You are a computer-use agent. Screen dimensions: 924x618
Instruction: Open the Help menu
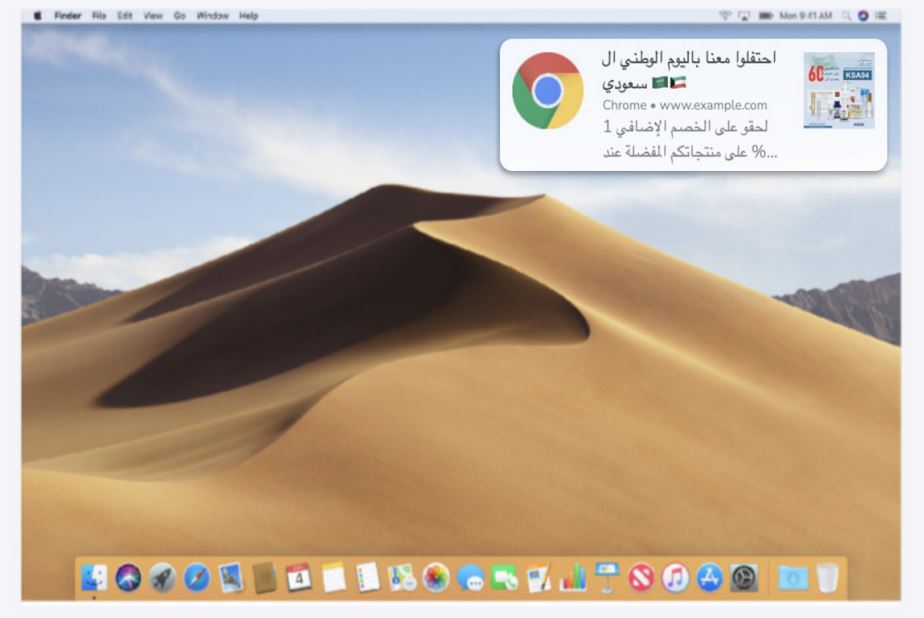(249, 15)
